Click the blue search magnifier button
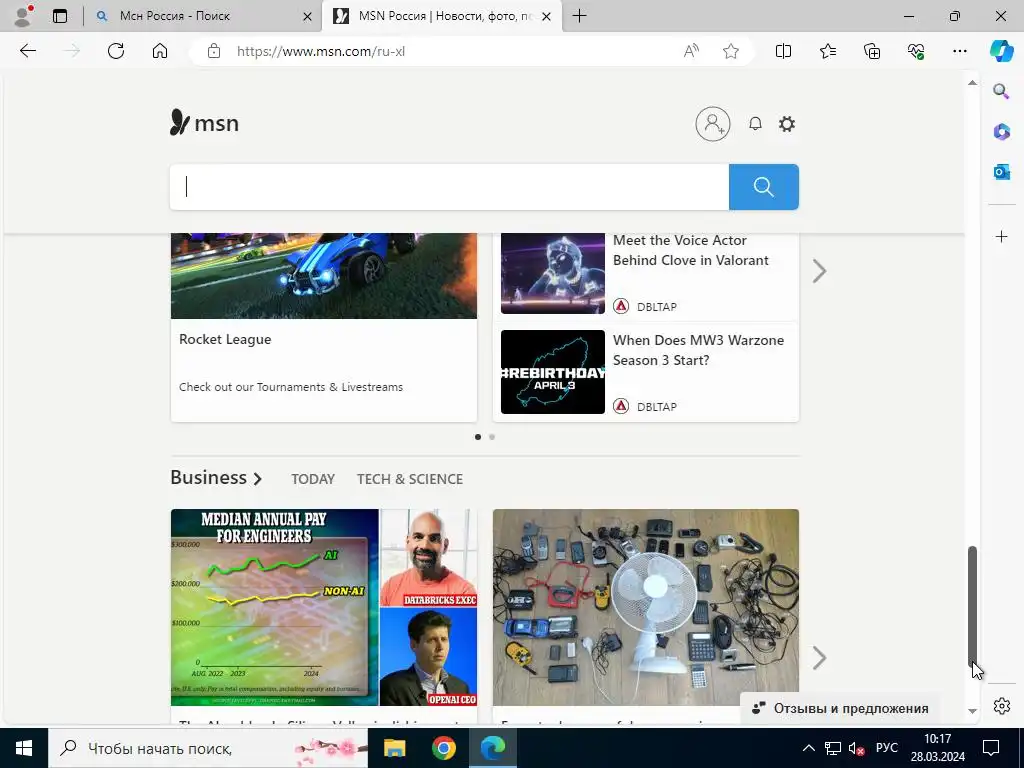Viewport: 1024px width, 768px height. pos(763,187)
